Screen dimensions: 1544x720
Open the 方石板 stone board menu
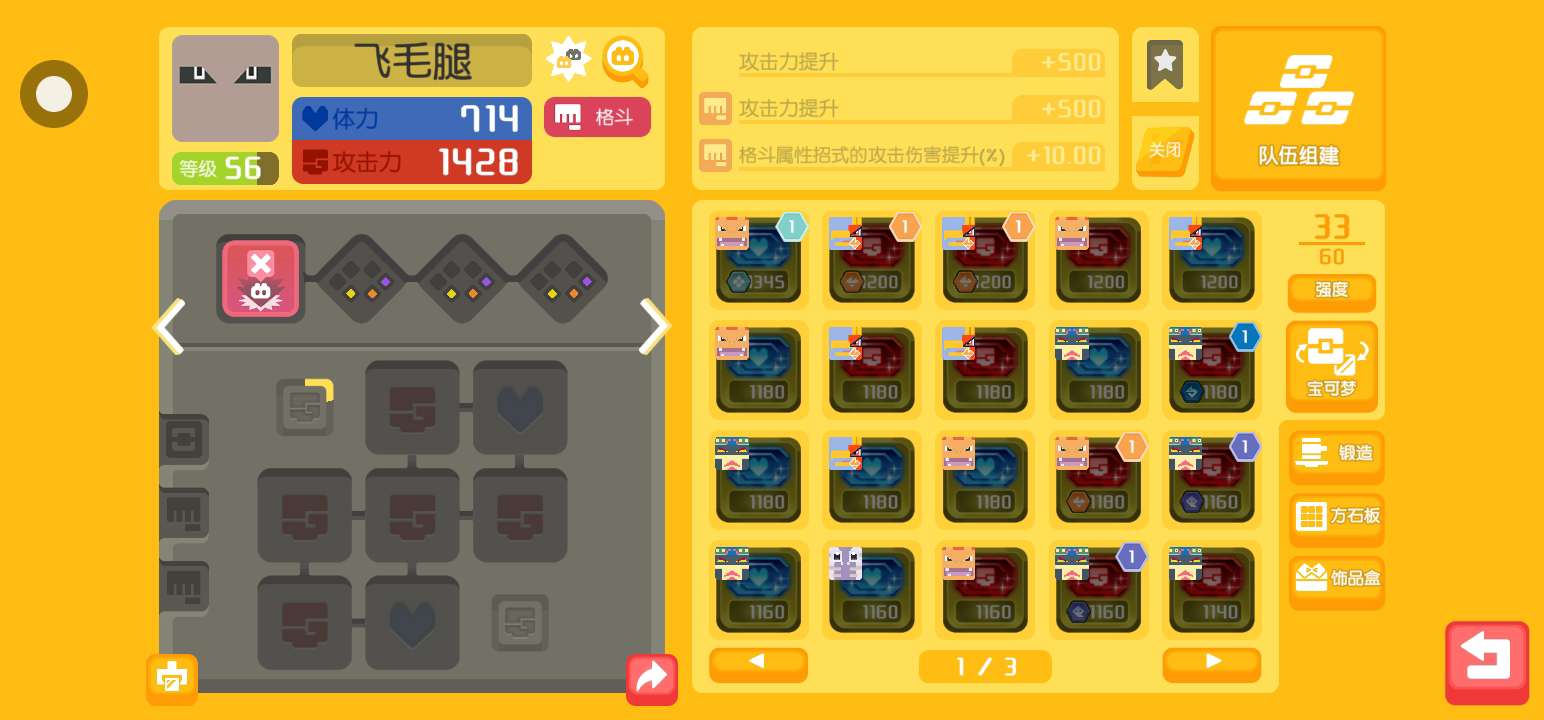click(1337, 518)
